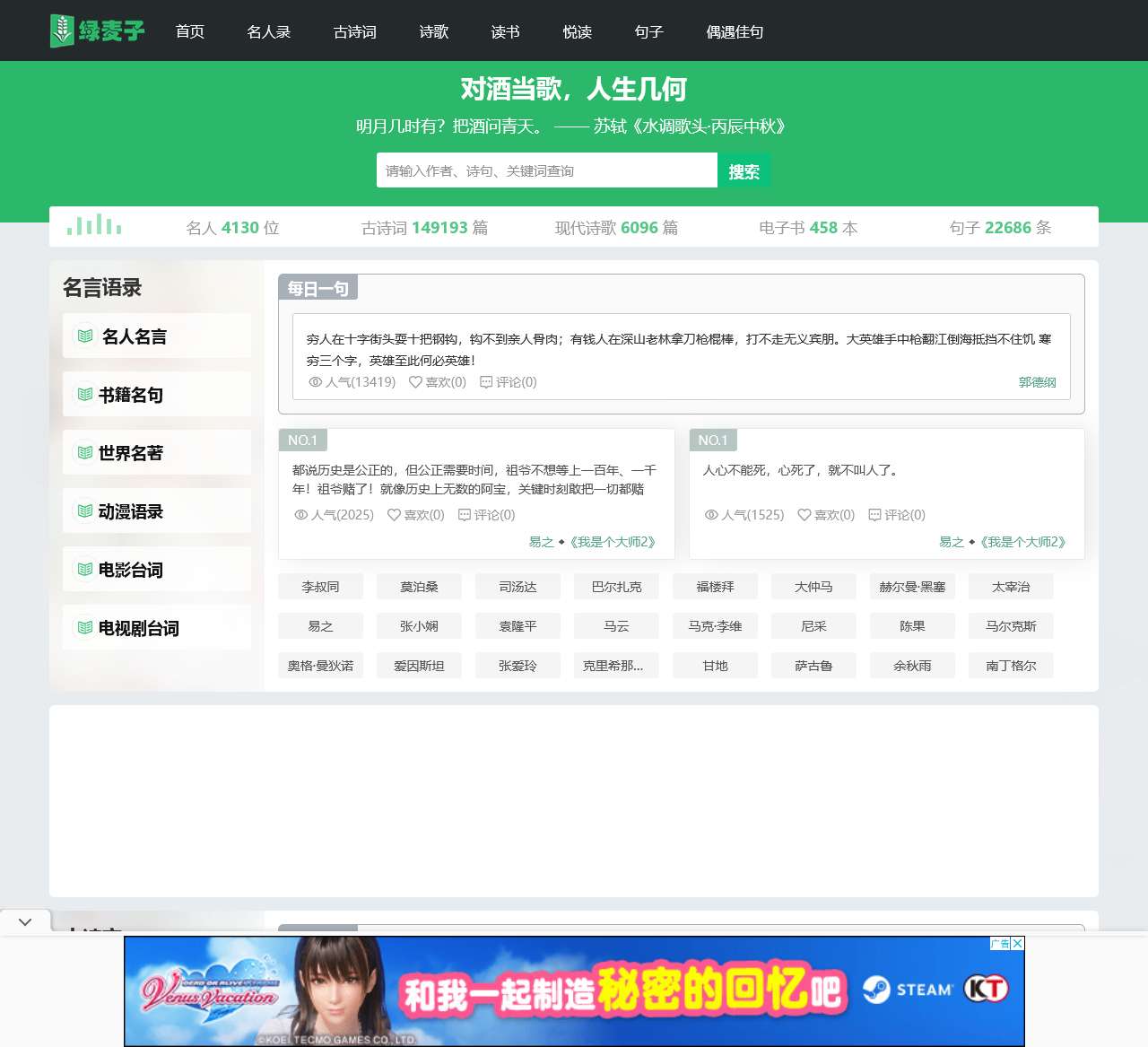Select the 福楼拜 author tag
This screenshot has width=1148, height=1047.
[x=715, y=587]
